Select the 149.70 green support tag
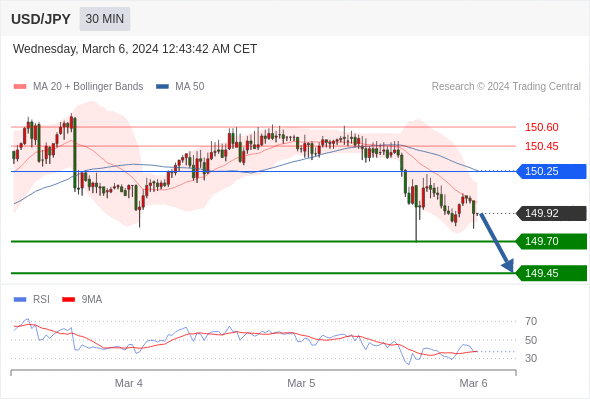Image resolution: width=590 pixels, height=400 pixels. 551,241
